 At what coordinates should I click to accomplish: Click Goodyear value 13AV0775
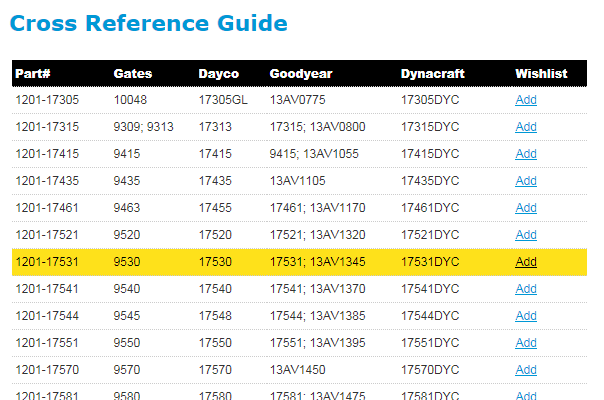click(x=297, y=100)
